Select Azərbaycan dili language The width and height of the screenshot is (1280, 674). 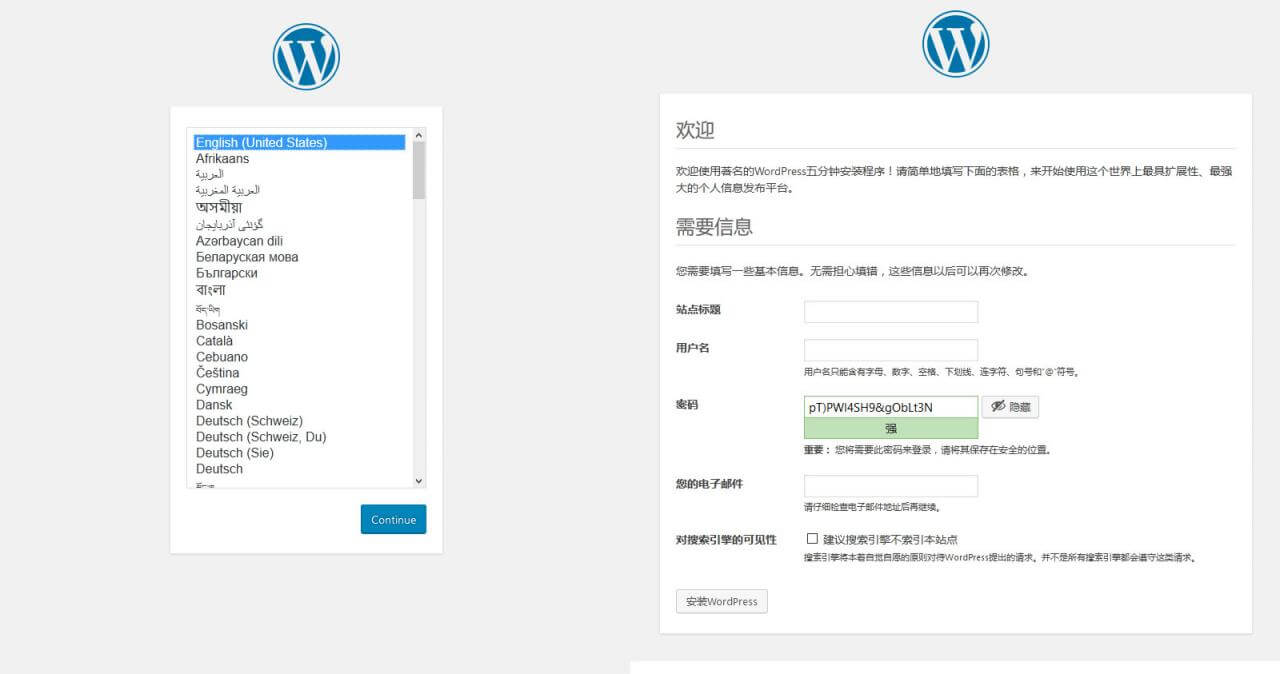238,240
